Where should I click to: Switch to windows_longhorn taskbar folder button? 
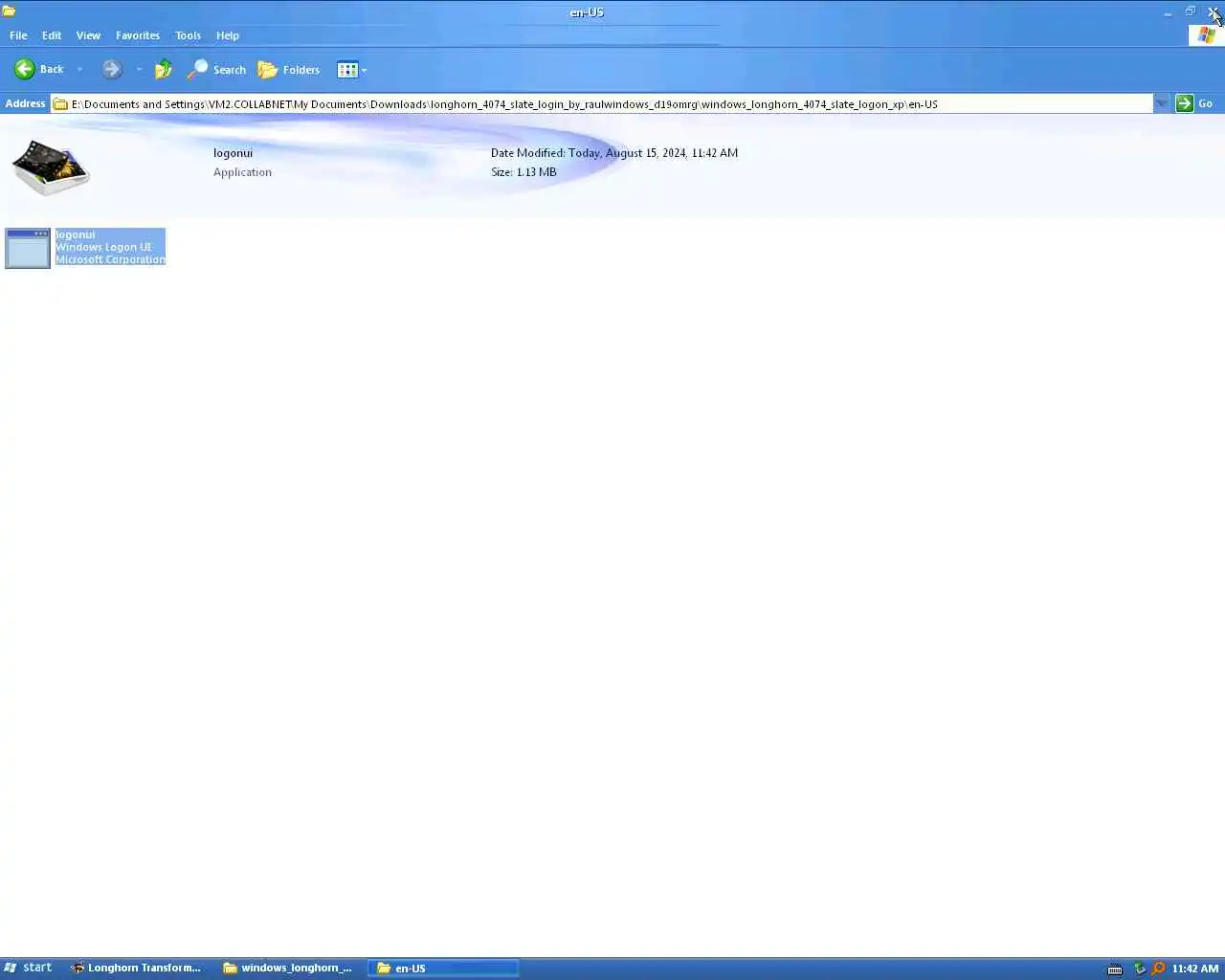coord(289,968)
